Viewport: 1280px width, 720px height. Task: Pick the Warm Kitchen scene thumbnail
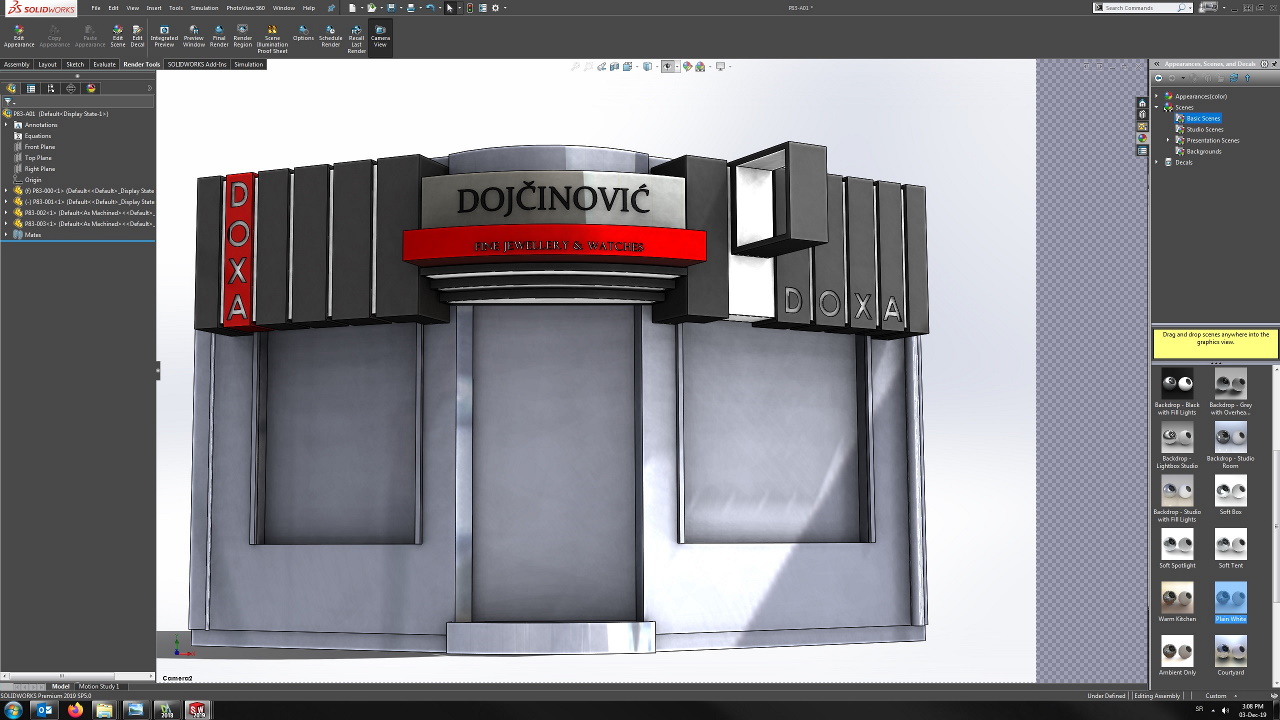(1177, 598)
